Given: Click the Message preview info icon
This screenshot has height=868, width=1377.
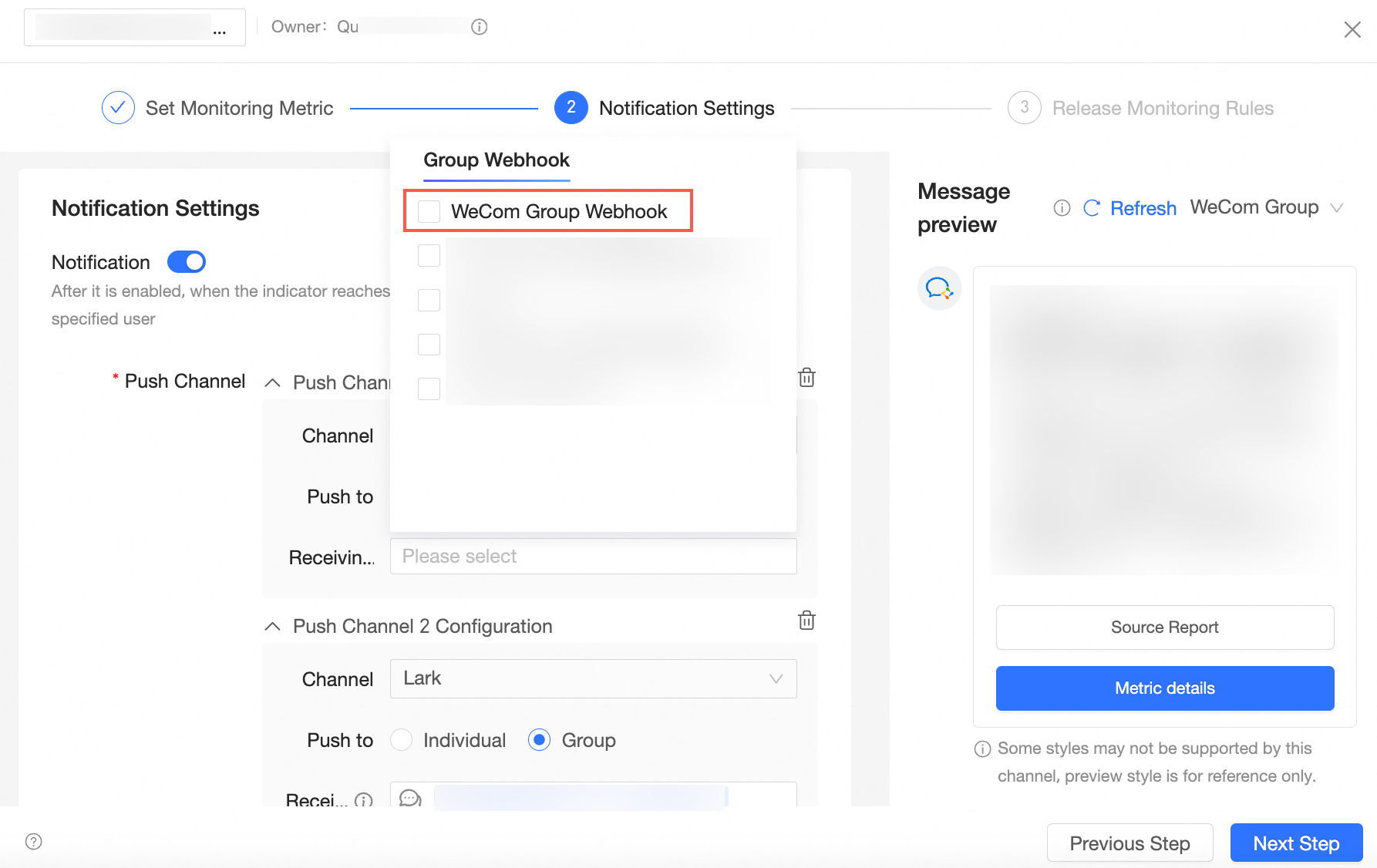Looking at the screenshot, I should coord(1062,208).
